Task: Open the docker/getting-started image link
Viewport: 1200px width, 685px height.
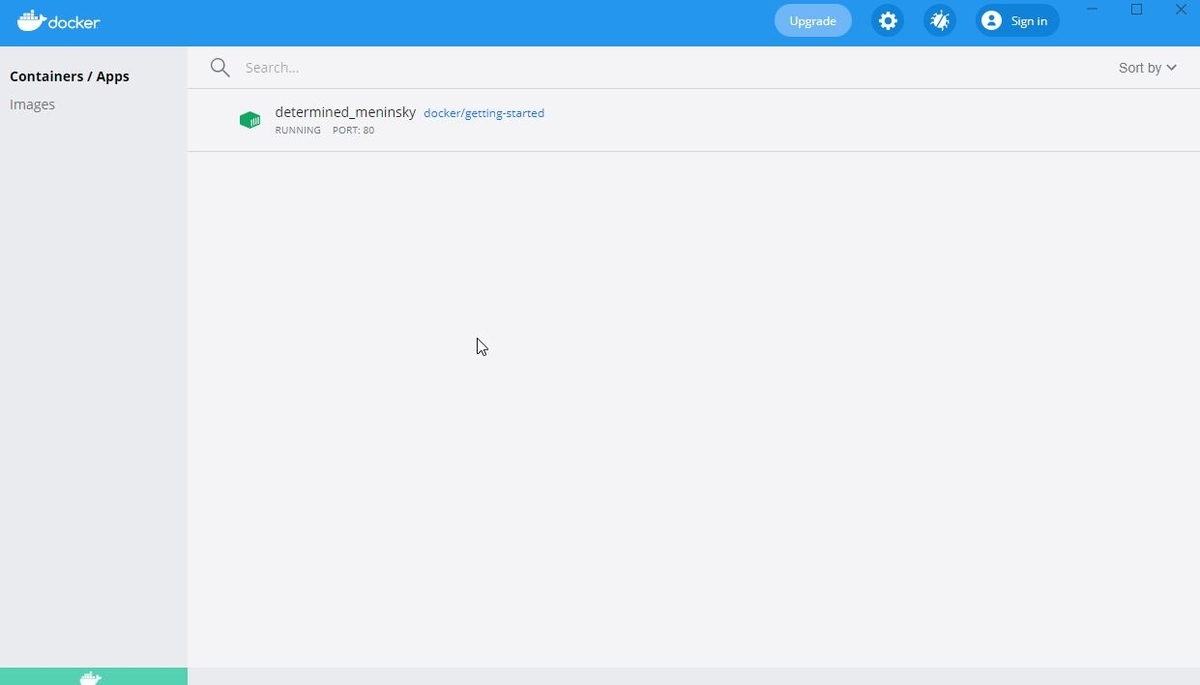Action: 484,113
